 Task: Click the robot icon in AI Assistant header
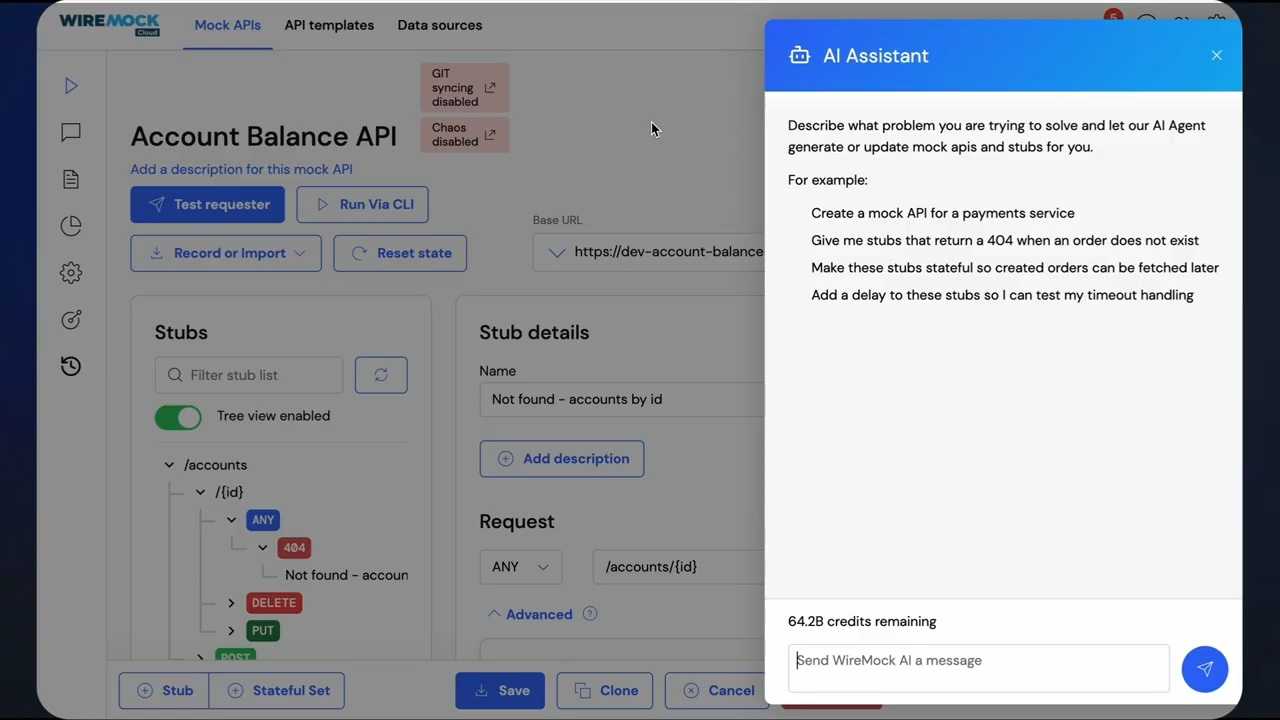click(x=799, y=56)
